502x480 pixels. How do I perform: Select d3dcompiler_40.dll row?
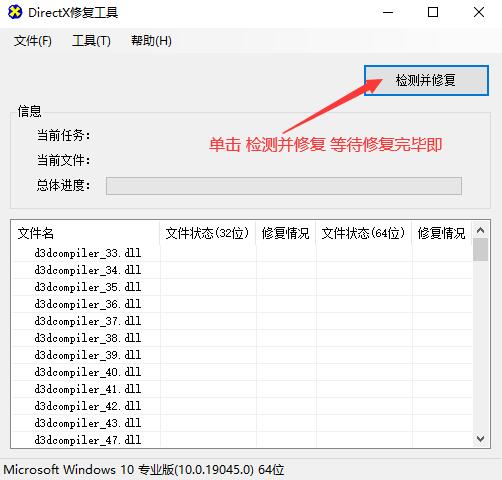(242, 372)
